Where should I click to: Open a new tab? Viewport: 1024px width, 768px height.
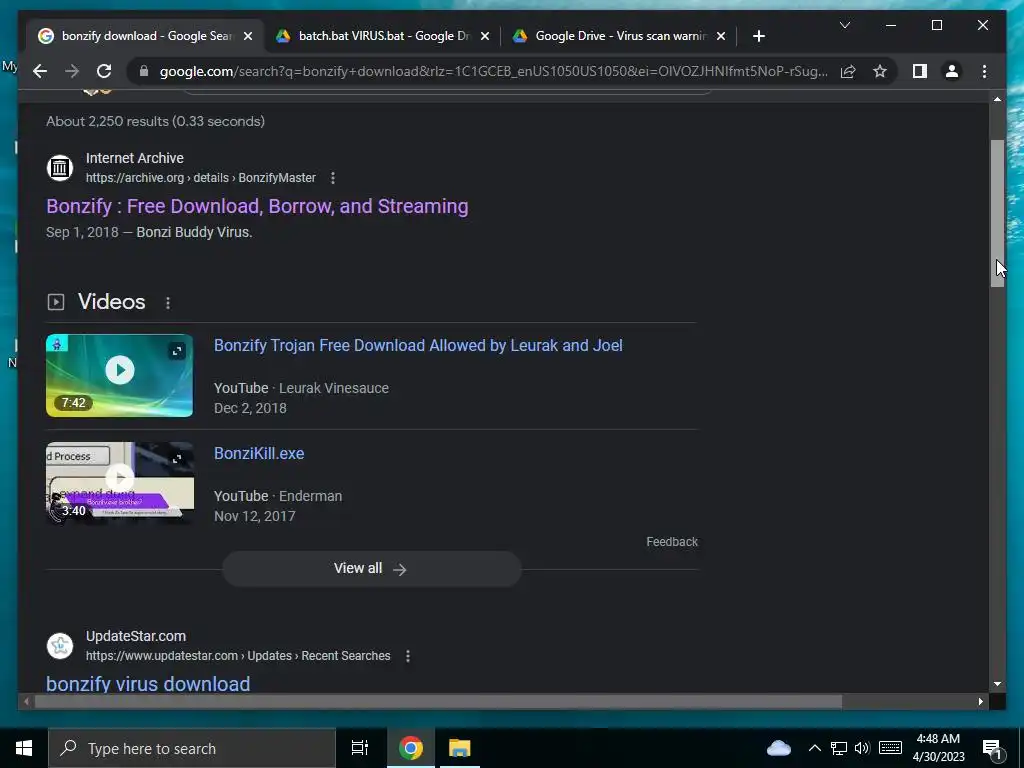tap(758, 36)
